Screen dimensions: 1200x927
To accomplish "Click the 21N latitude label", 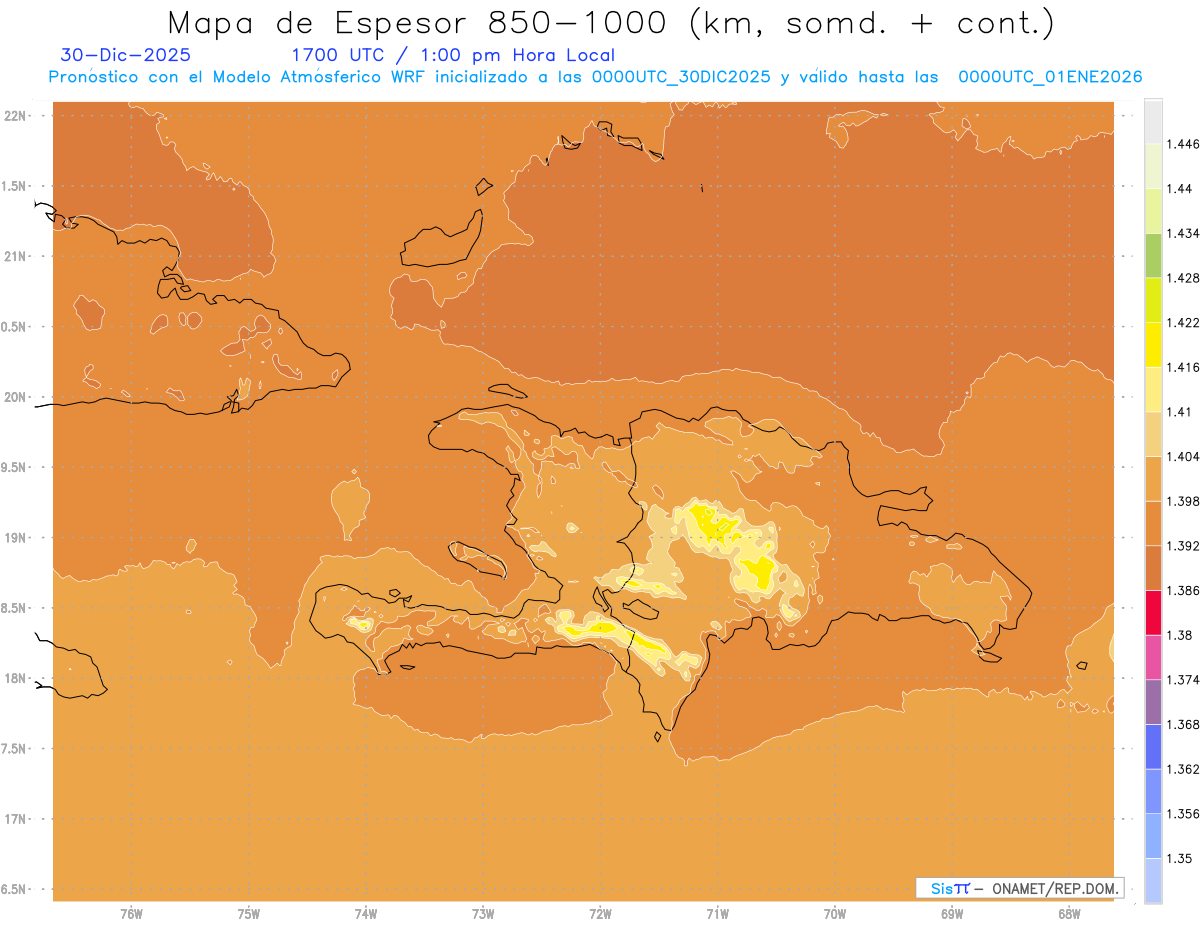I will tap(15, 256).
